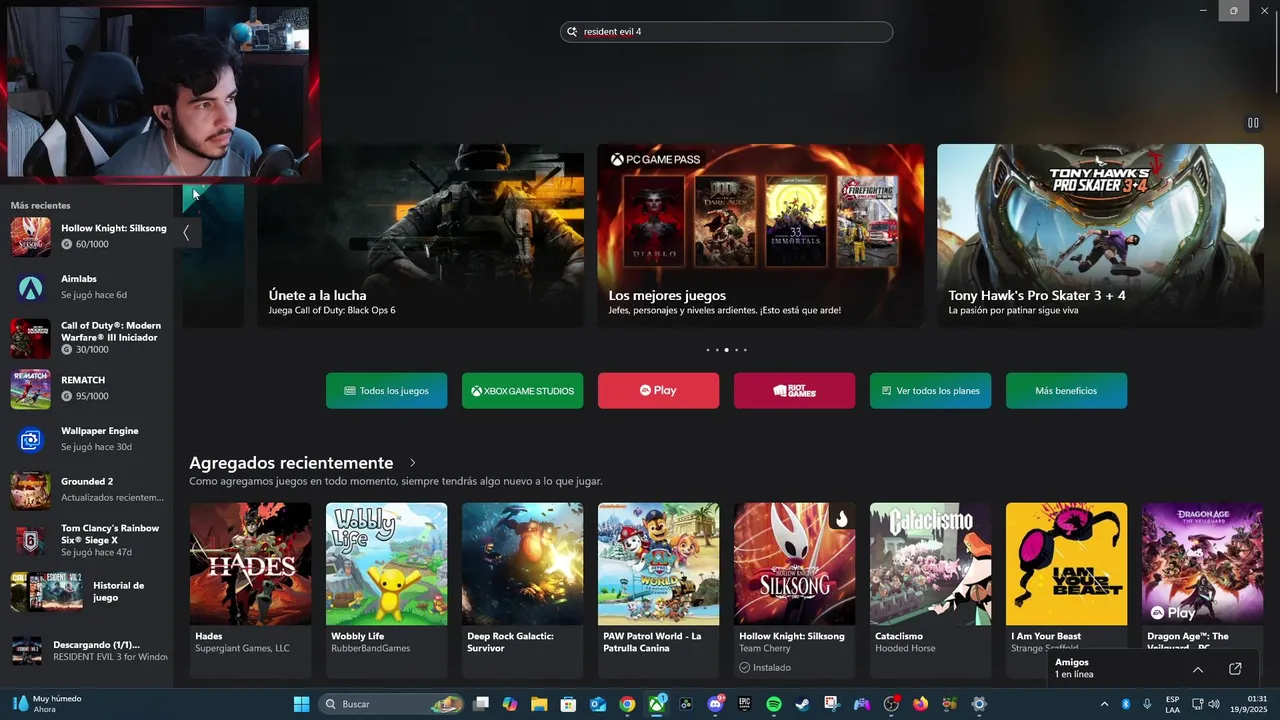Open Copilot from the taskbar
This screenshot has height=720, width=1280.
pyautogui.click(x=510, y=704)
